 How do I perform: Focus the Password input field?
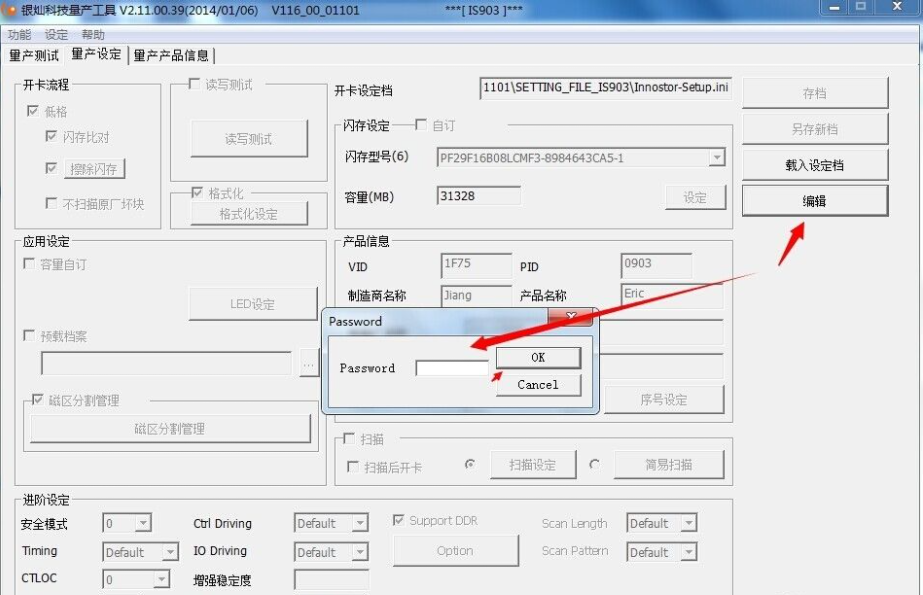click(x=452, y=368)
